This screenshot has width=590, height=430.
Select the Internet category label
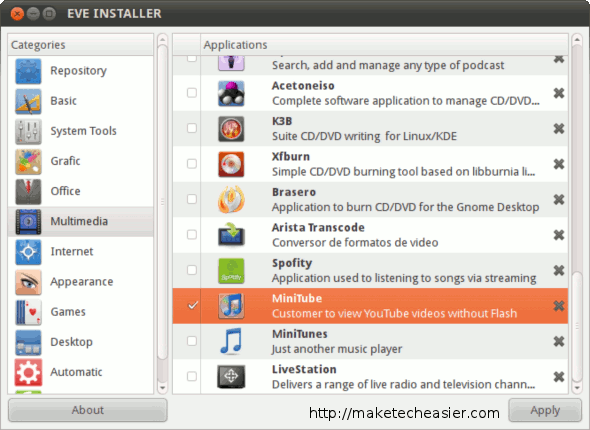(x=72, y=251)
